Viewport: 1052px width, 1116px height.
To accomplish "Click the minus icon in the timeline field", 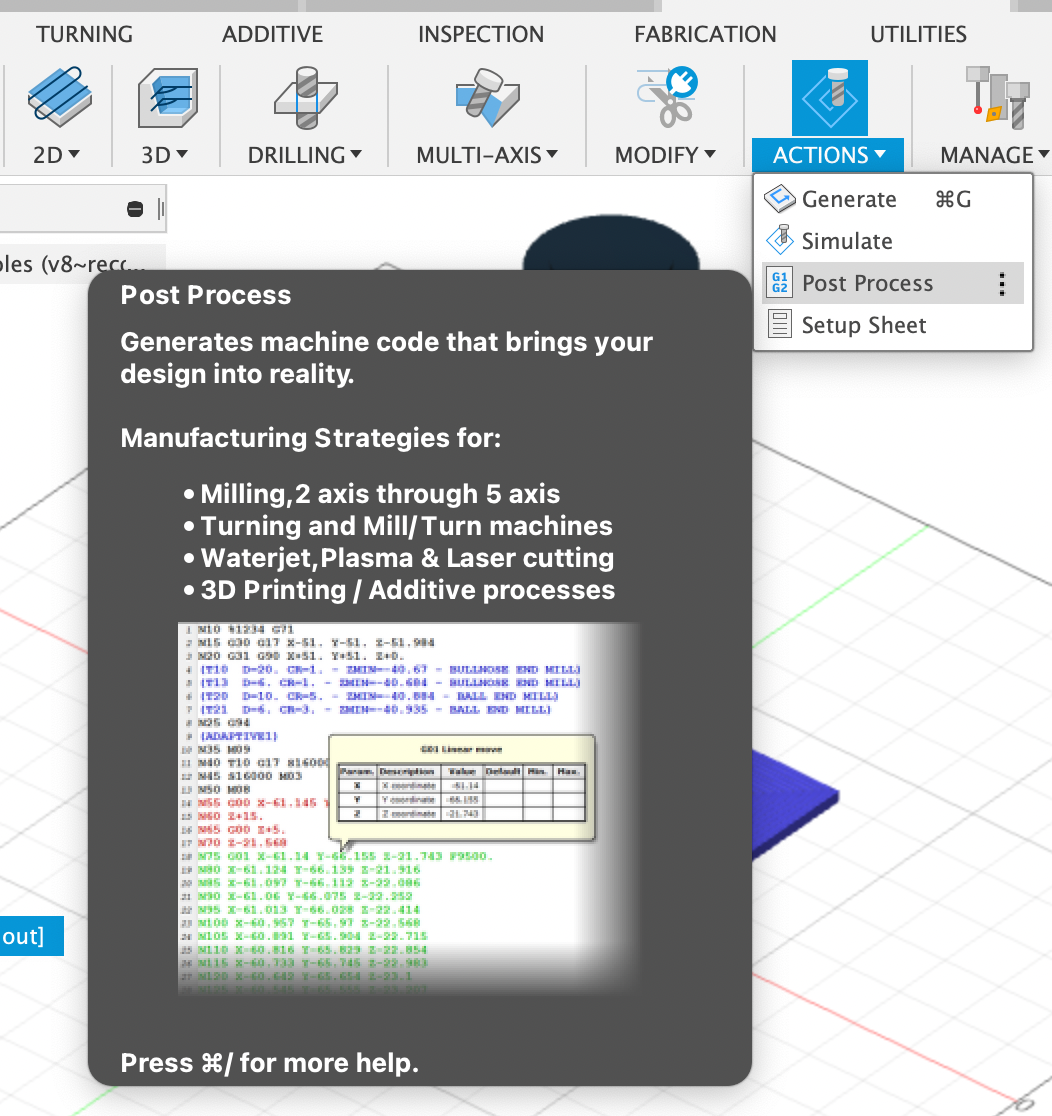I will (133, 208).
